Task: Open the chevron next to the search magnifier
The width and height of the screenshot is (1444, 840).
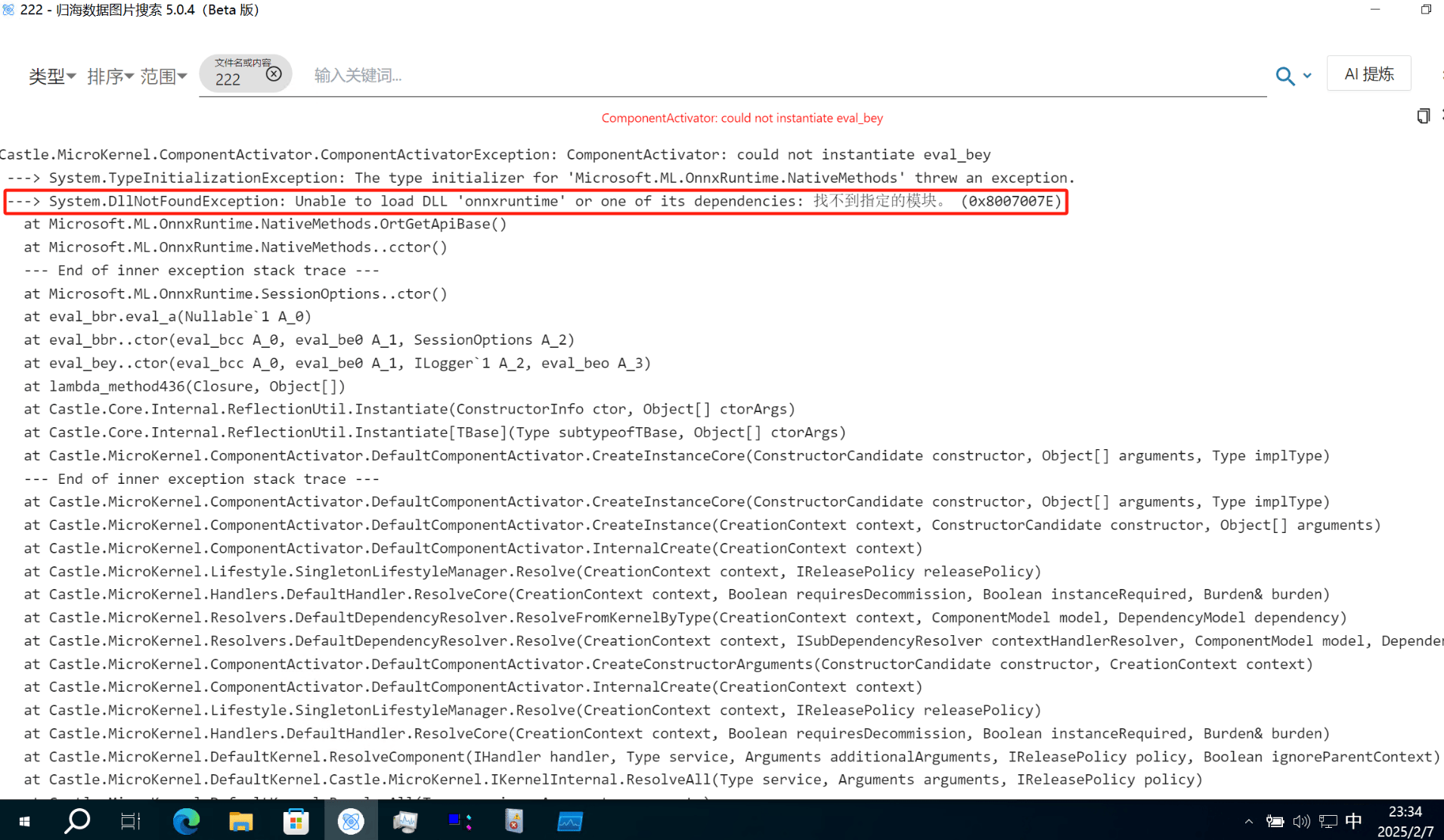Action: (x=1307, y=76)
